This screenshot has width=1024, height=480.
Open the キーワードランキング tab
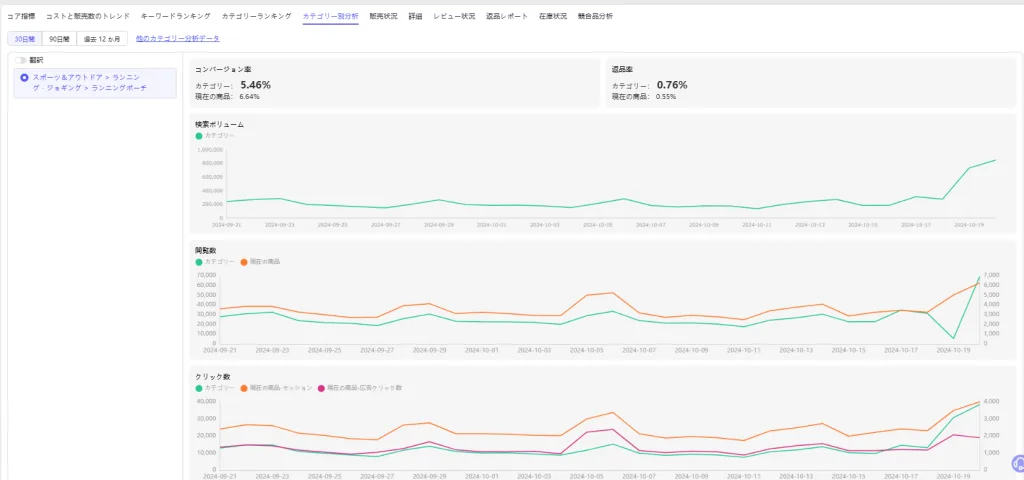[176, 16]
